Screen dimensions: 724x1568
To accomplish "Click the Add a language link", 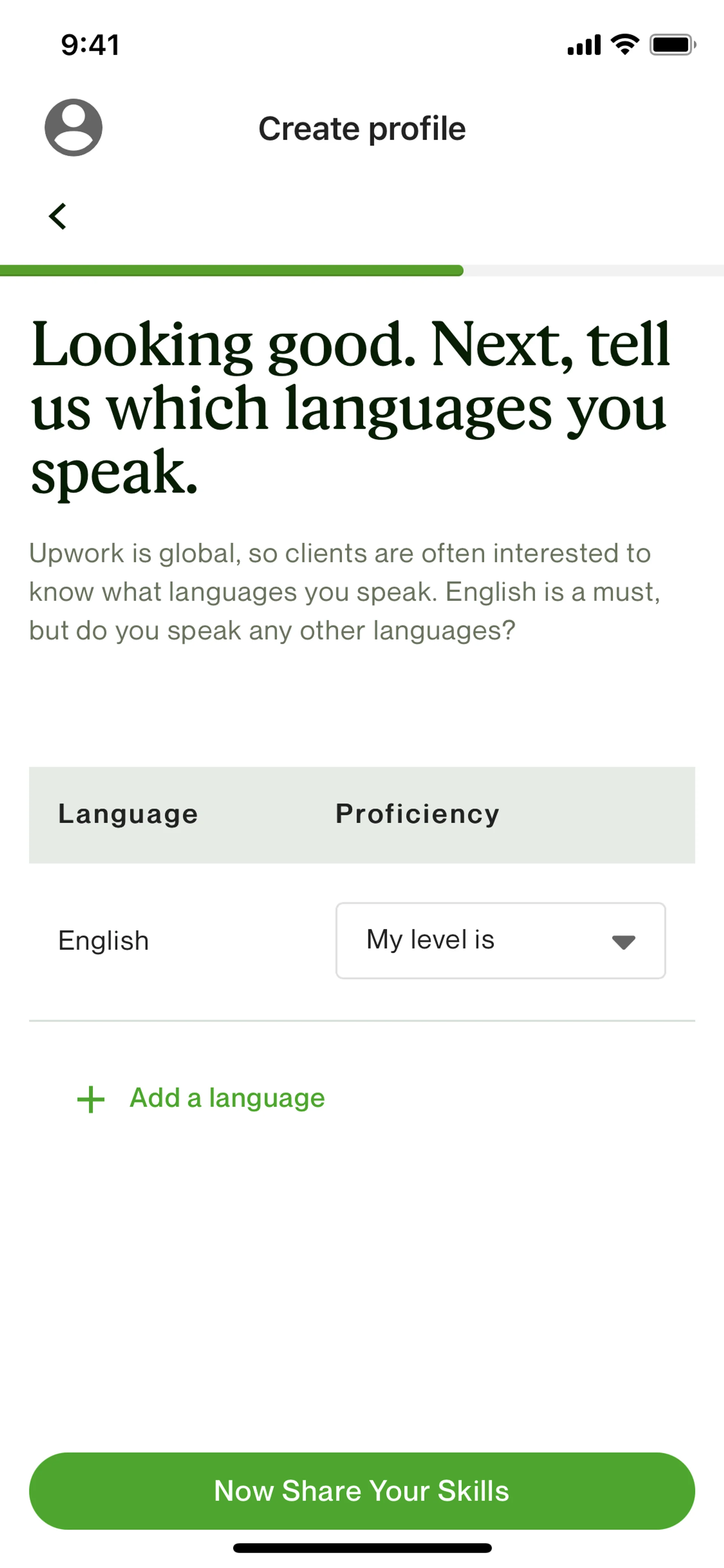I will pos(227,1098).
